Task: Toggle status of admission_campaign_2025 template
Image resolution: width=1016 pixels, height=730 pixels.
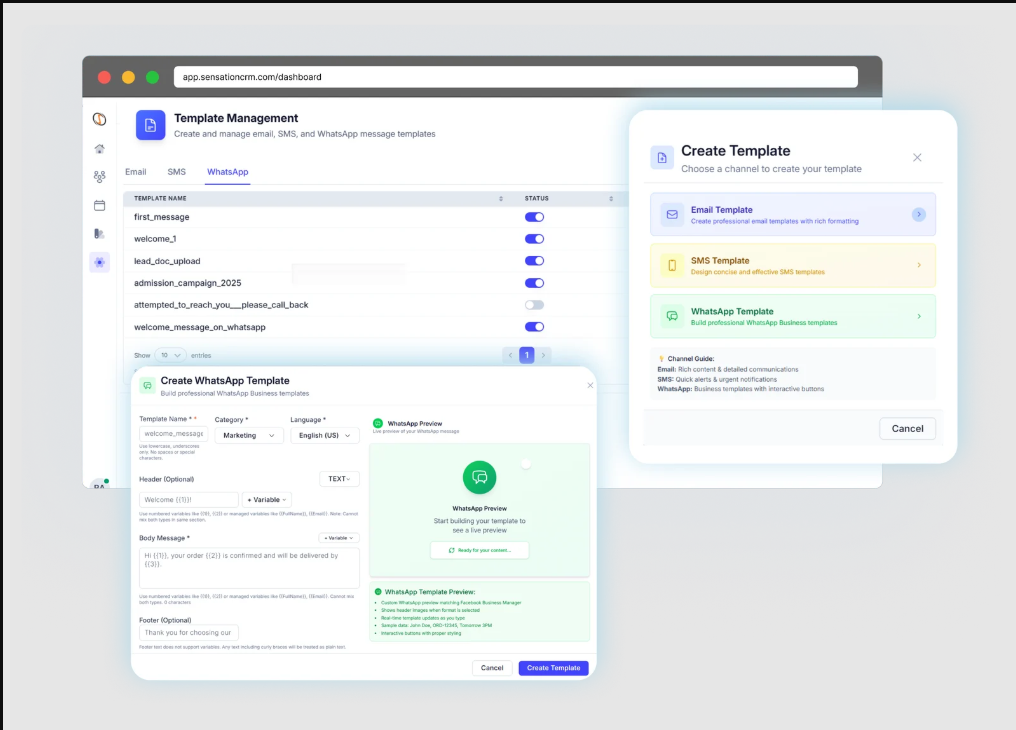Action: (x=535, y=283)
